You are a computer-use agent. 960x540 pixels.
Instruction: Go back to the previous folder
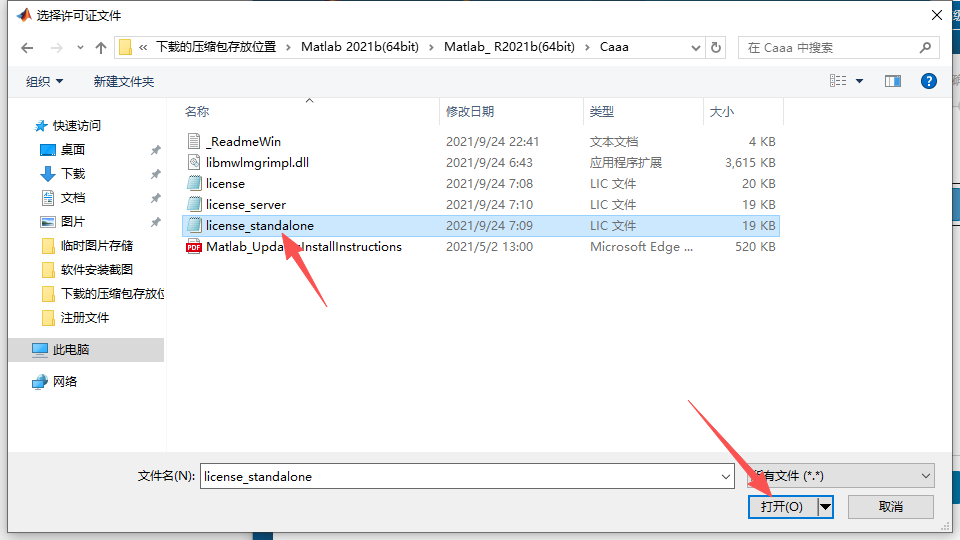click(27, 48)
